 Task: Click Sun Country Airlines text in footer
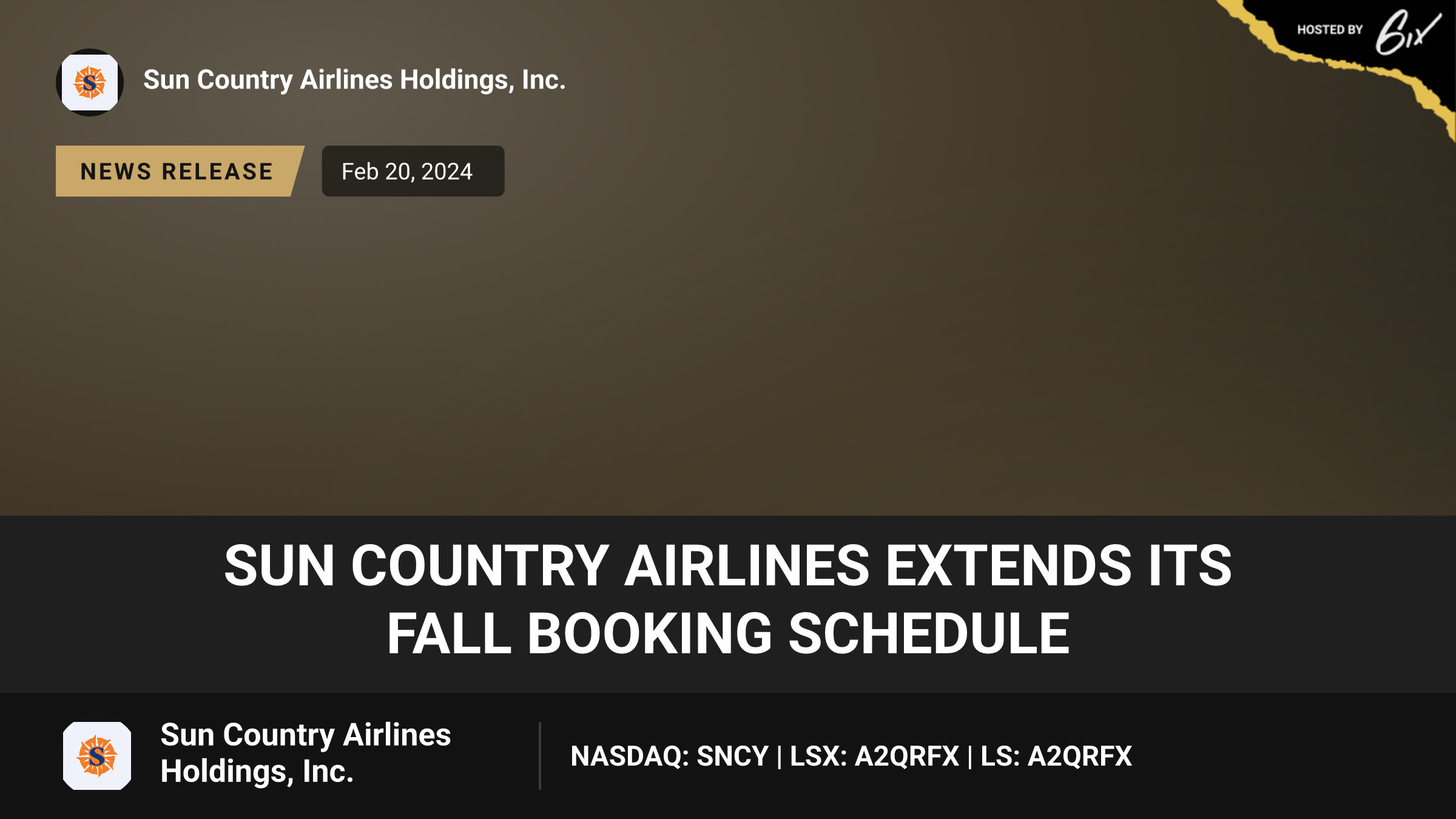(306, 735)
